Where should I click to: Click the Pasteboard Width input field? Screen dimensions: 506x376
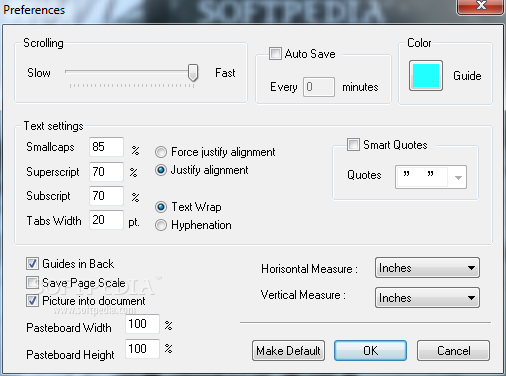(142, 324)
